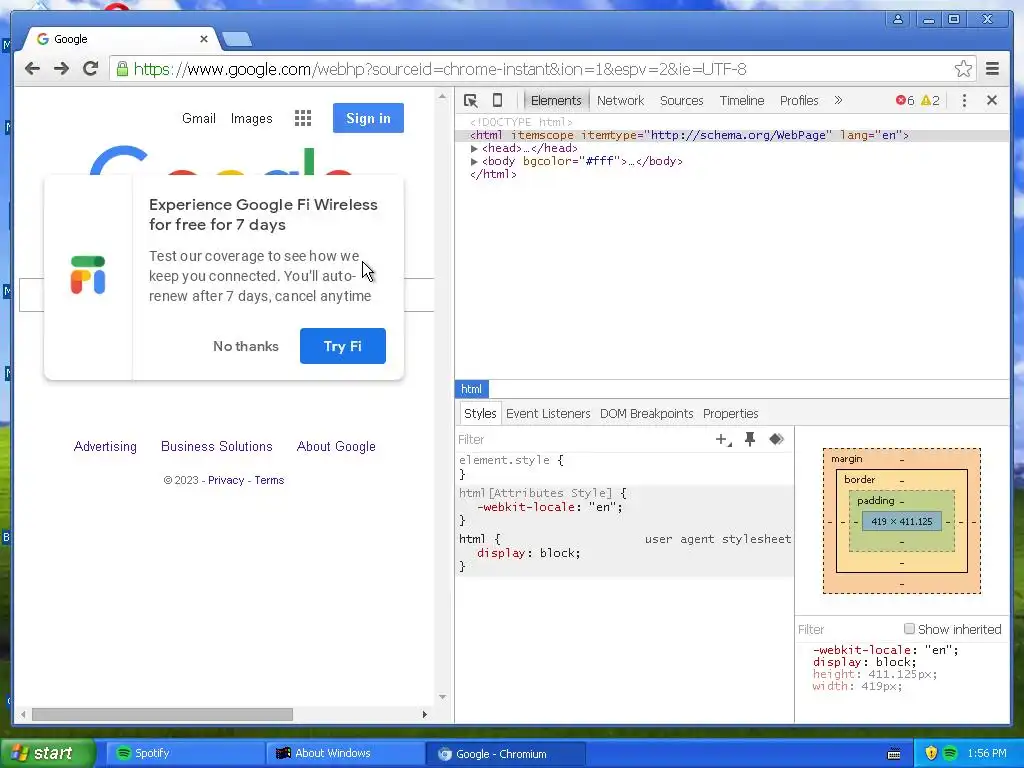Open the Timeline tab
Image resolution: width=1024 pixels, height=768 pixels.
(742, 101)
